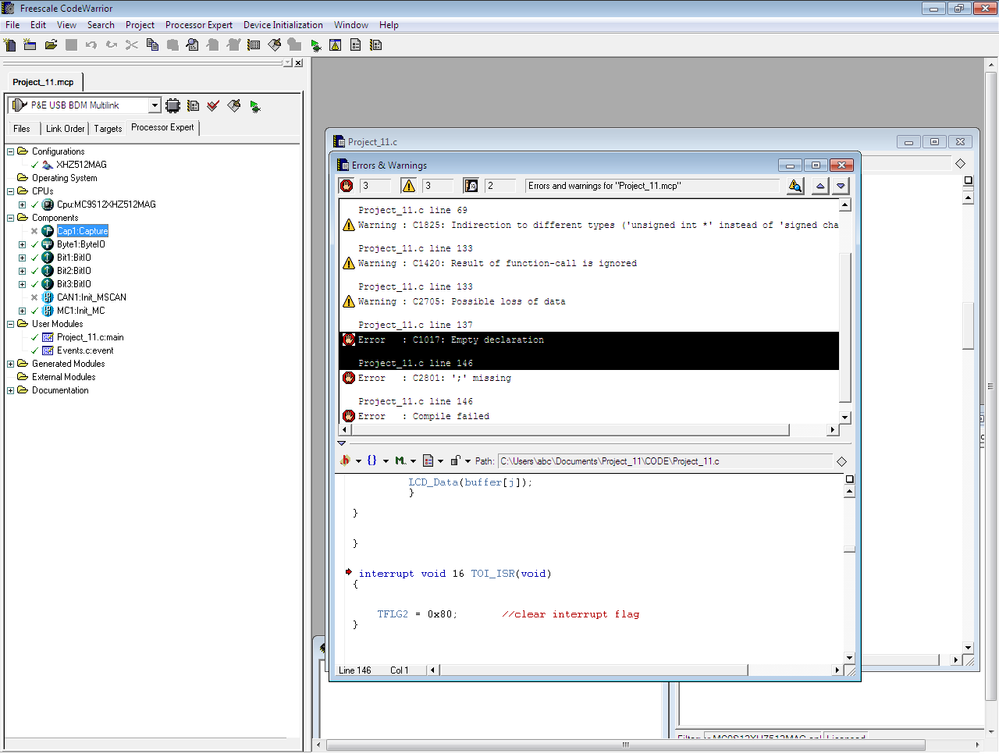
Task: Expand the Documentation folder
Action: 10,391
